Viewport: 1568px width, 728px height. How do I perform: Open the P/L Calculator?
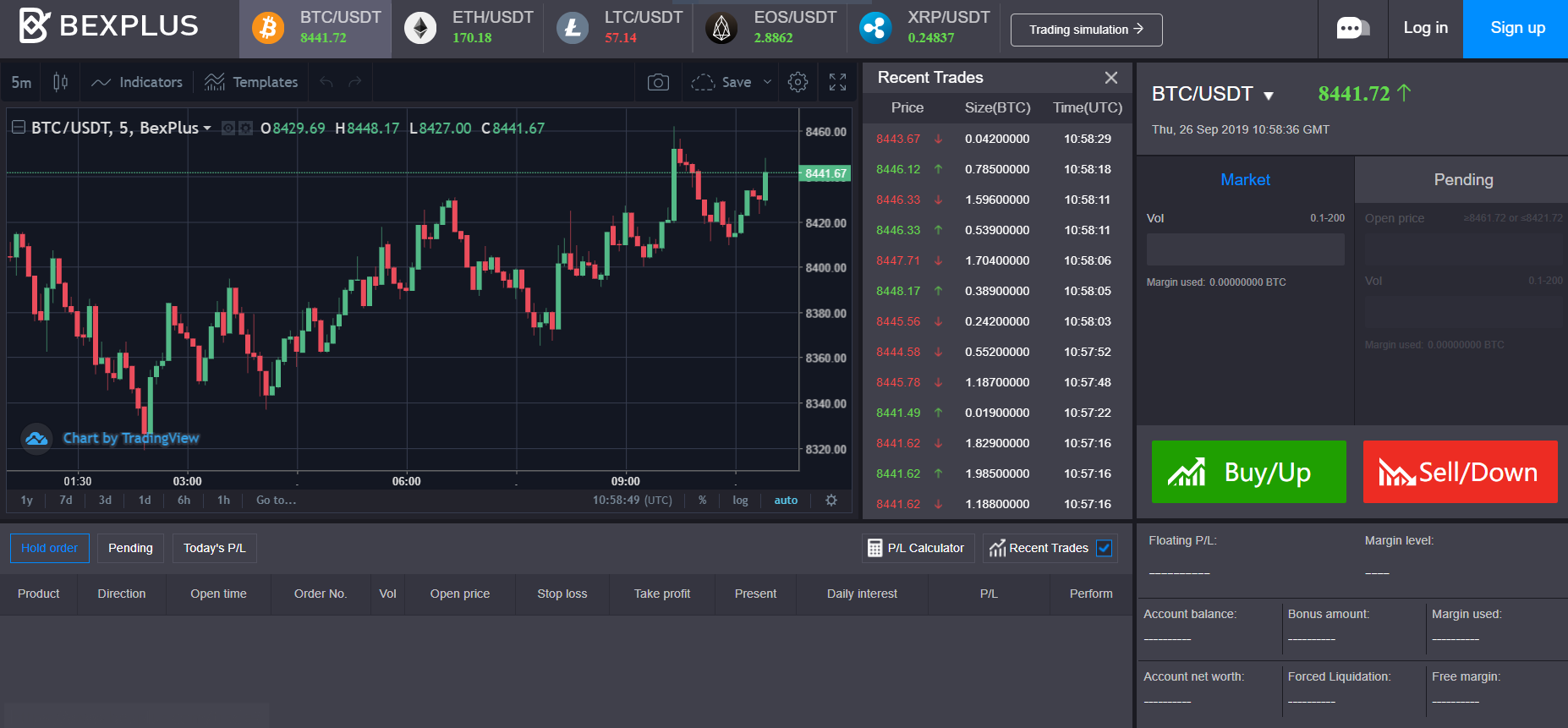click(918, 548)
